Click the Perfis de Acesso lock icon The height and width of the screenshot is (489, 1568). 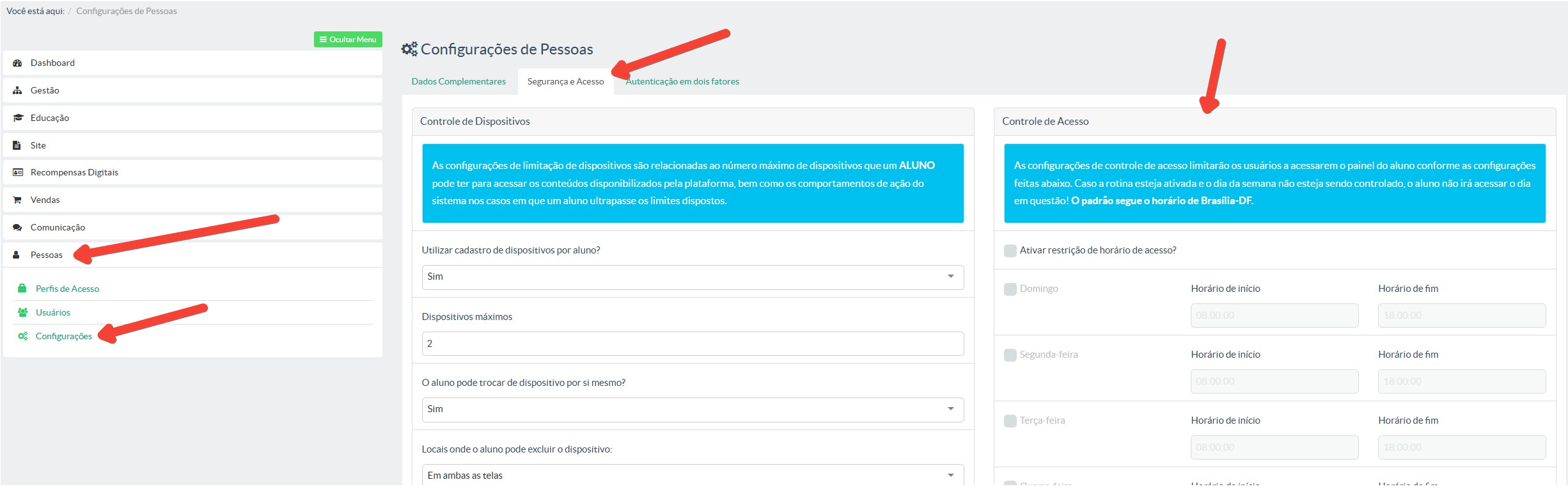22,288
